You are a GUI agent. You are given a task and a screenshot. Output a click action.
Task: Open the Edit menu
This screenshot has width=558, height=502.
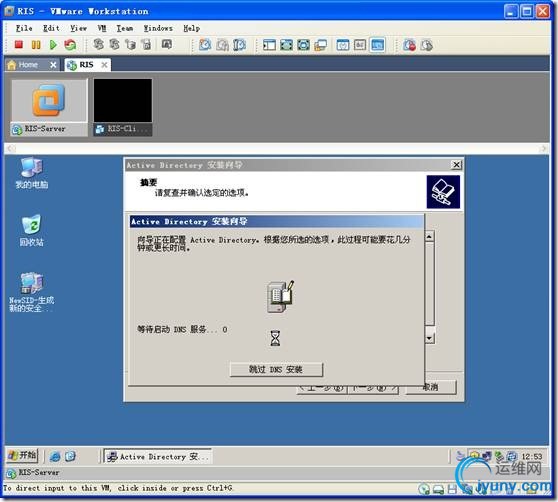(51, 28)
